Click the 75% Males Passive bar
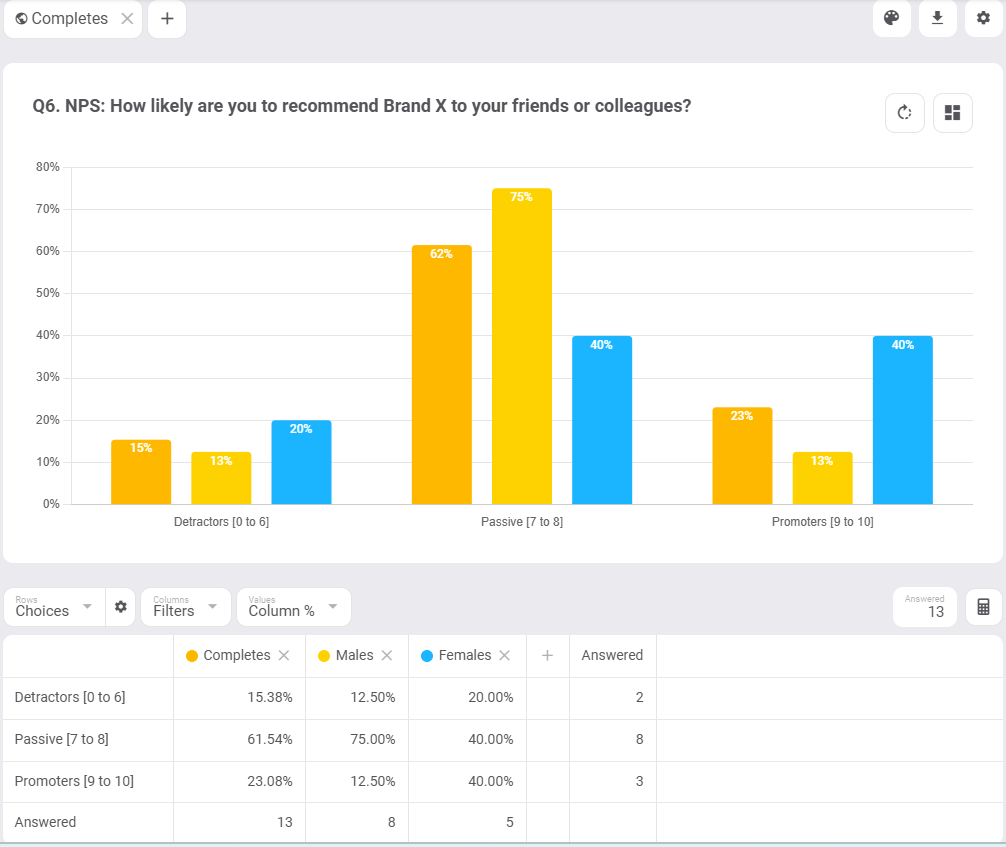 pyautogui.click(x=522, y=346)
